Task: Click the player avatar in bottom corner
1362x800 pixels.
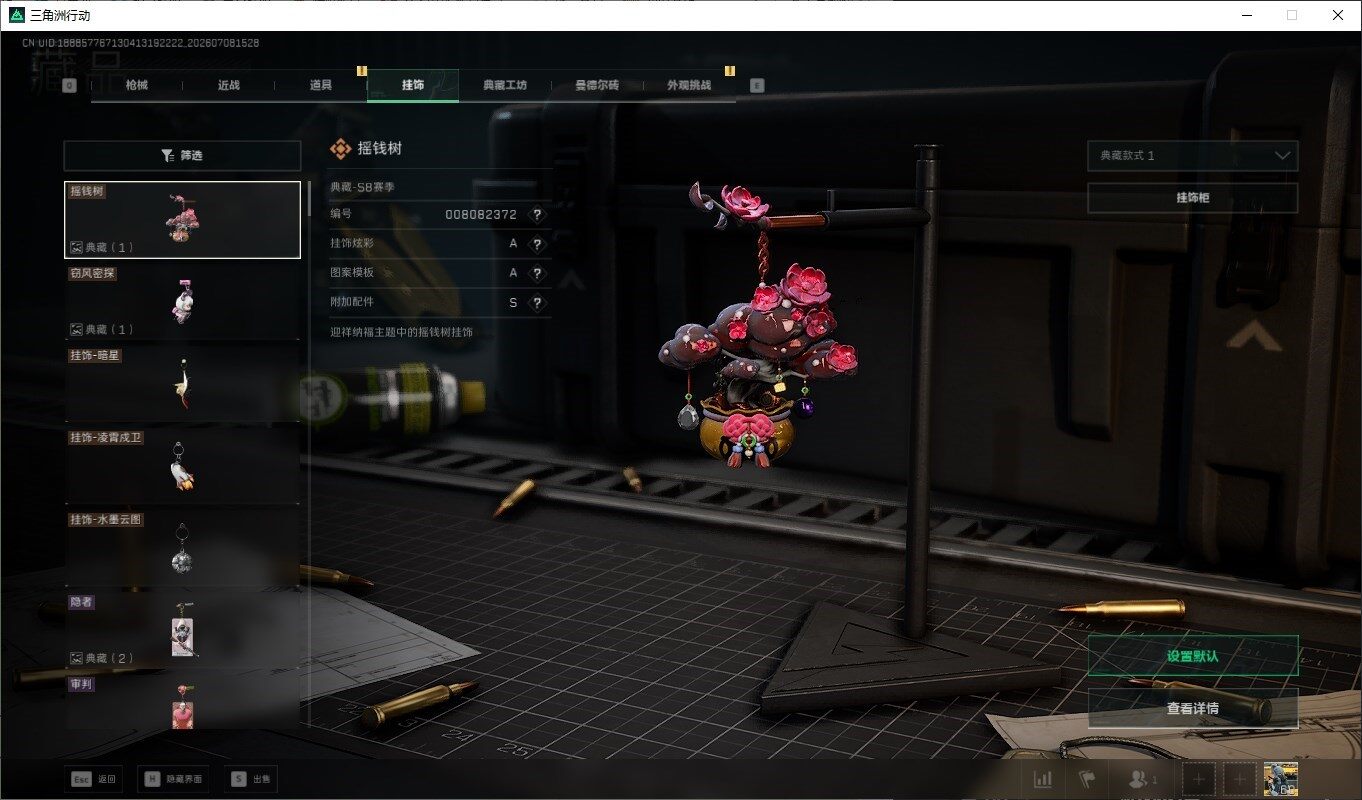Action: [x=1281, y=779]
